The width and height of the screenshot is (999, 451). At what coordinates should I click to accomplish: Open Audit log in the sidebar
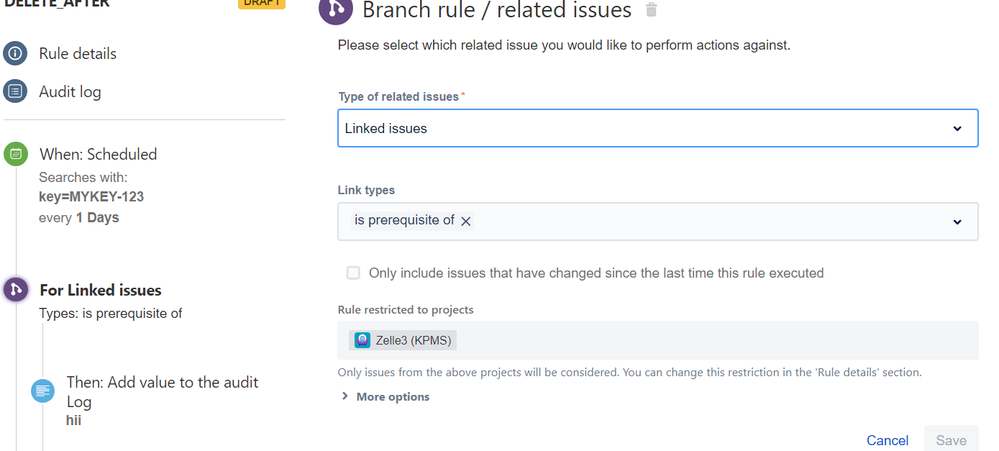point(70,92)
